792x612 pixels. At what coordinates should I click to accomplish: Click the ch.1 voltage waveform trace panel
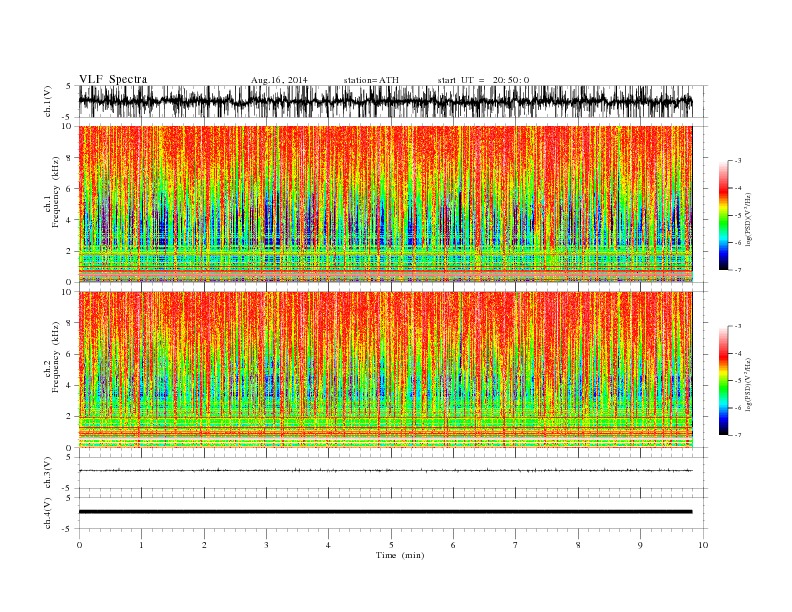click(392, 101)
